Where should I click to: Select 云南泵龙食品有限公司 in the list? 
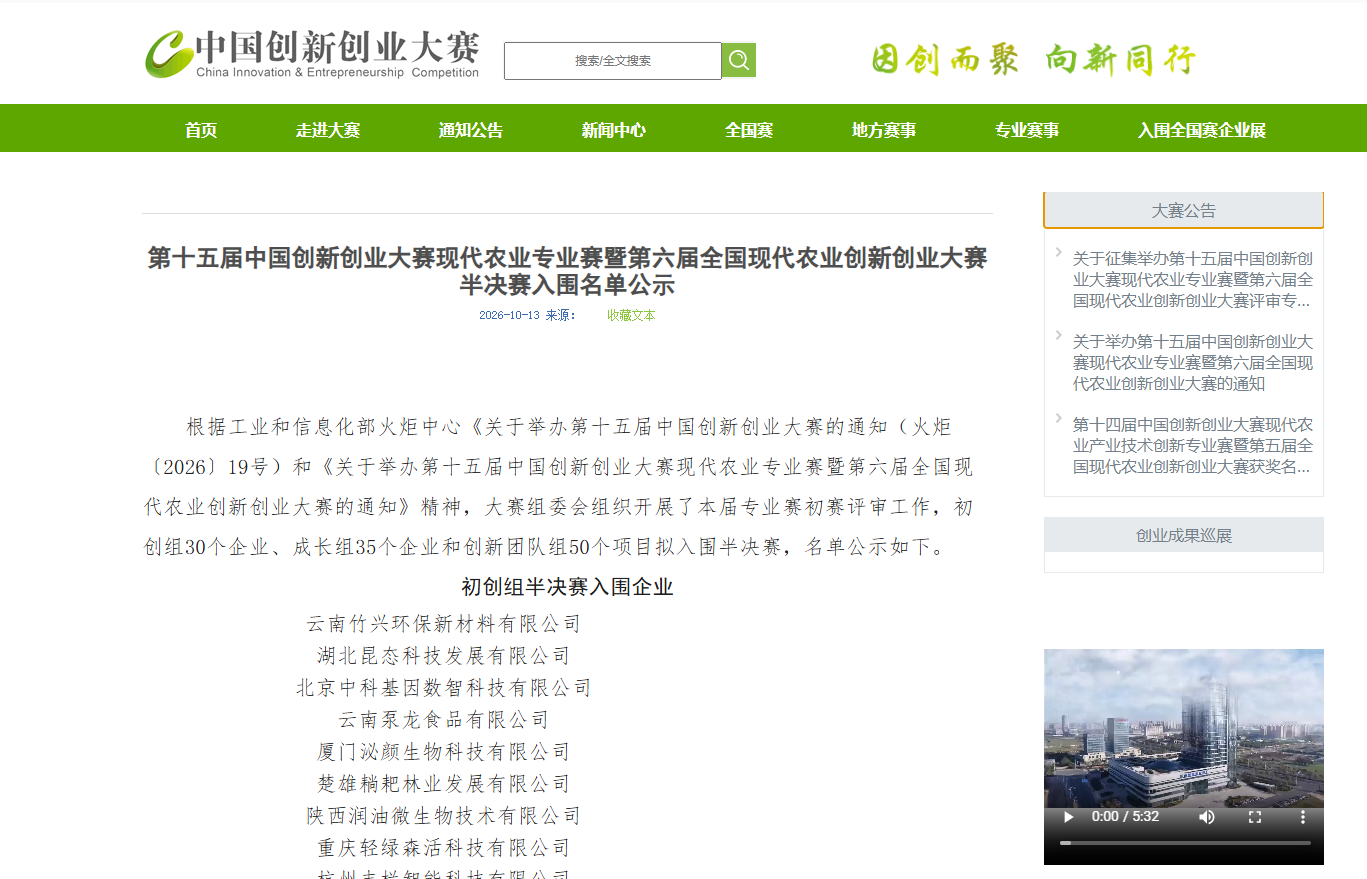tap(444, 720)
